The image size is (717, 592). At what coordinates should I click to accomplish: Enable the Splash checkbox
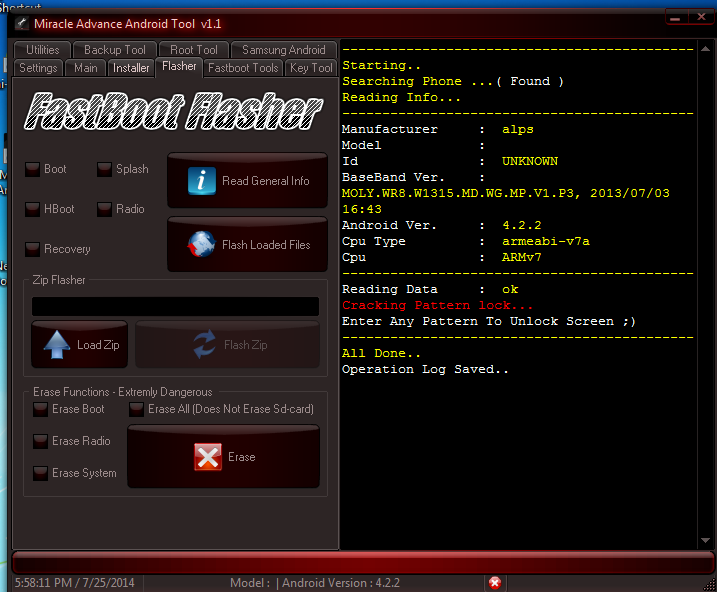tap(104, 169)
